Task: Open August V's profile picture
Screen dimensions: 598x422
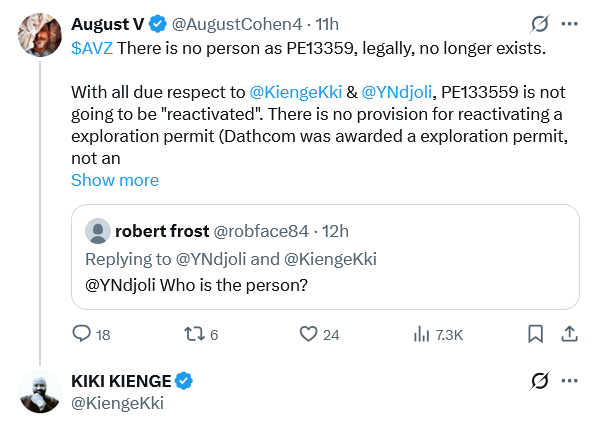Action: point(40,35)
